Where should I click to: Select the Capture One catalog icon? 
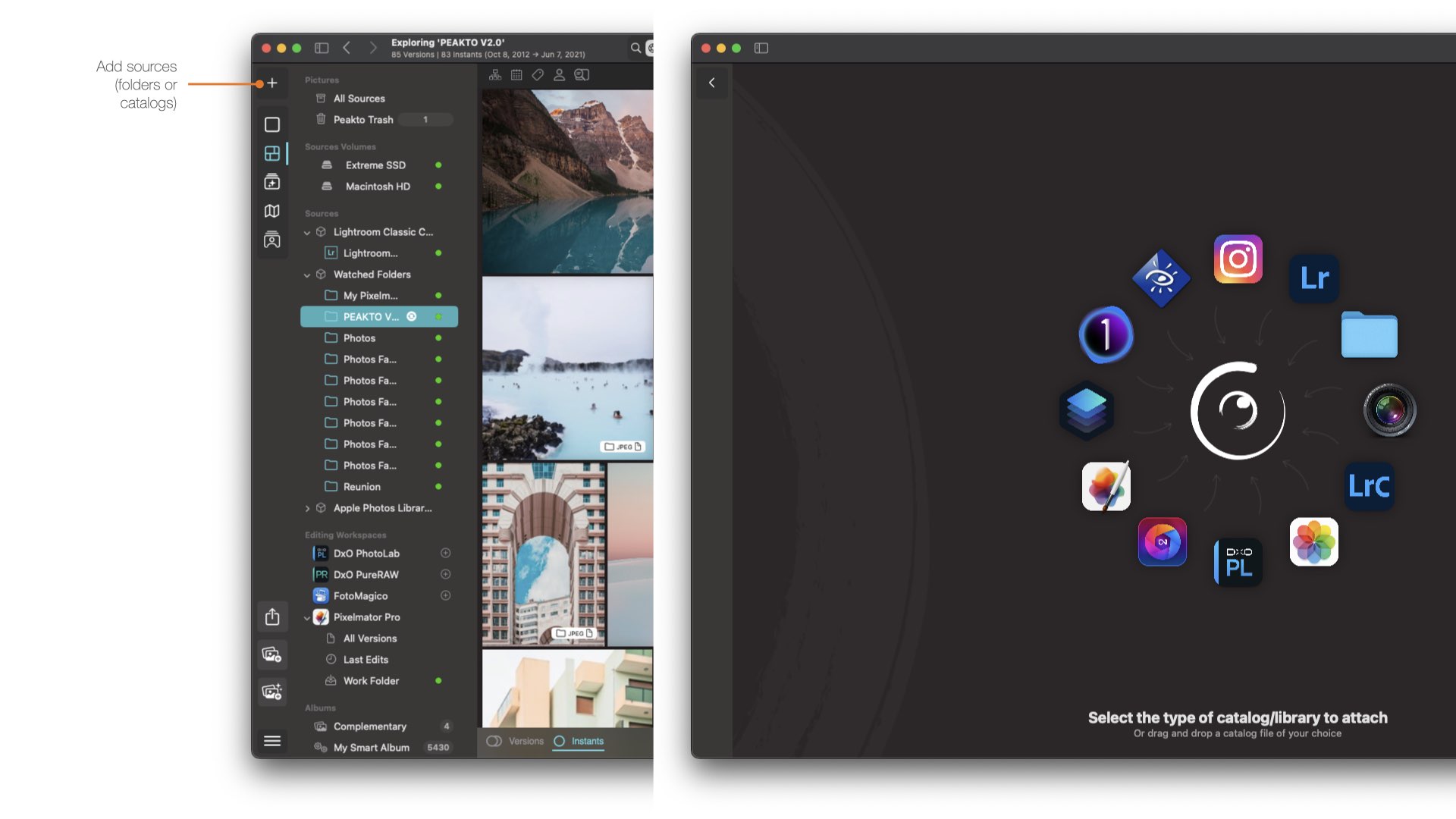click(1106, 334)
